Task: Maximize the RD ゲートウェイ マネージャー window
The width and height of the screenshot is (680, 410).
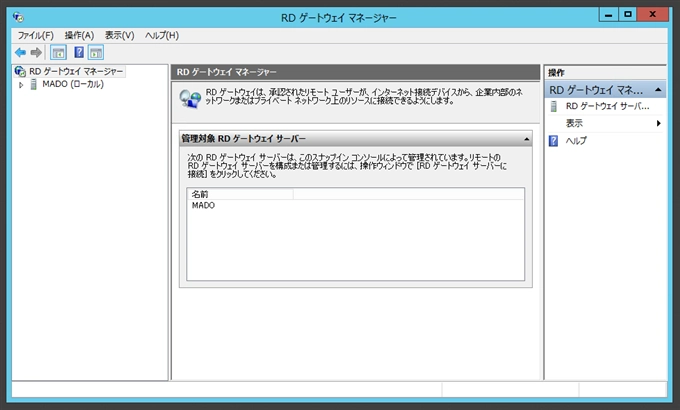Action: coord(628,14)
